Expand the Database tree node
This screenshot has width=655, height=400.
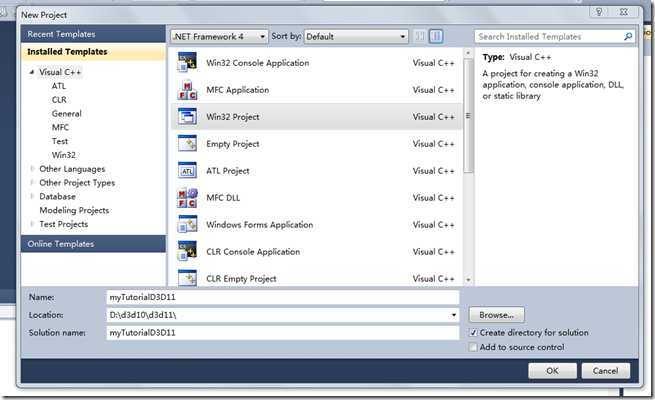pos(32,196)
